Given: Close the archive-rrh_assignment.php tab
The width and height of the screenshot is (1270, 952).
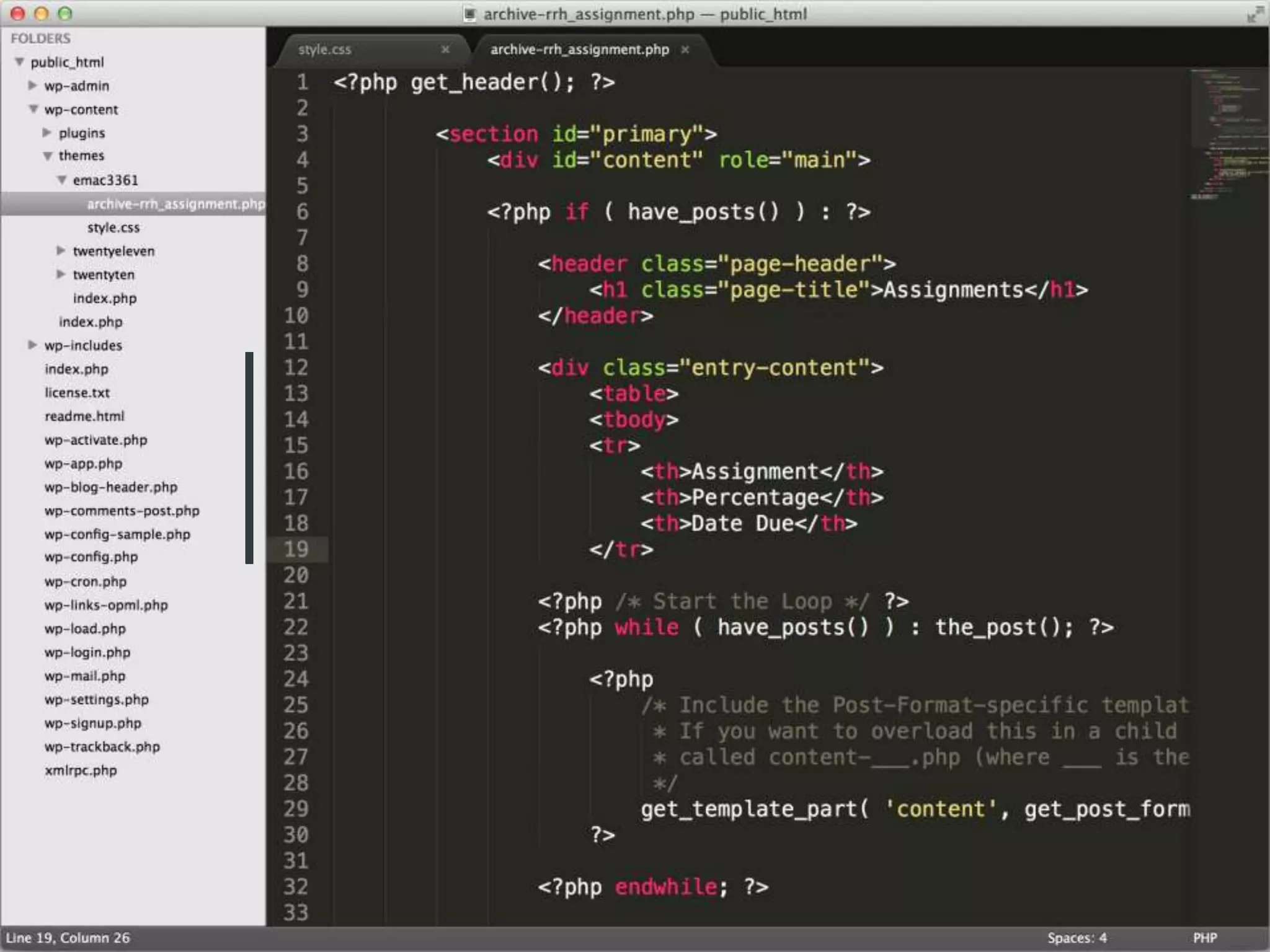Looking at the screenshot, I should 685,50.
